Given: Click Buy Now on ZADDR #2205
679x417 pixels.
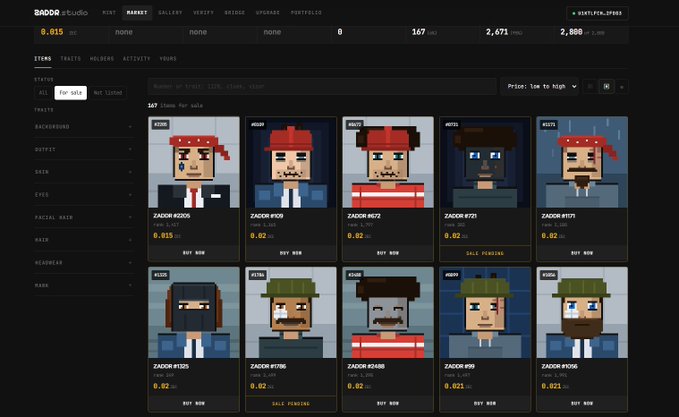Looking at the screenshot, I should pyautogui.click(x=194, y=253).
